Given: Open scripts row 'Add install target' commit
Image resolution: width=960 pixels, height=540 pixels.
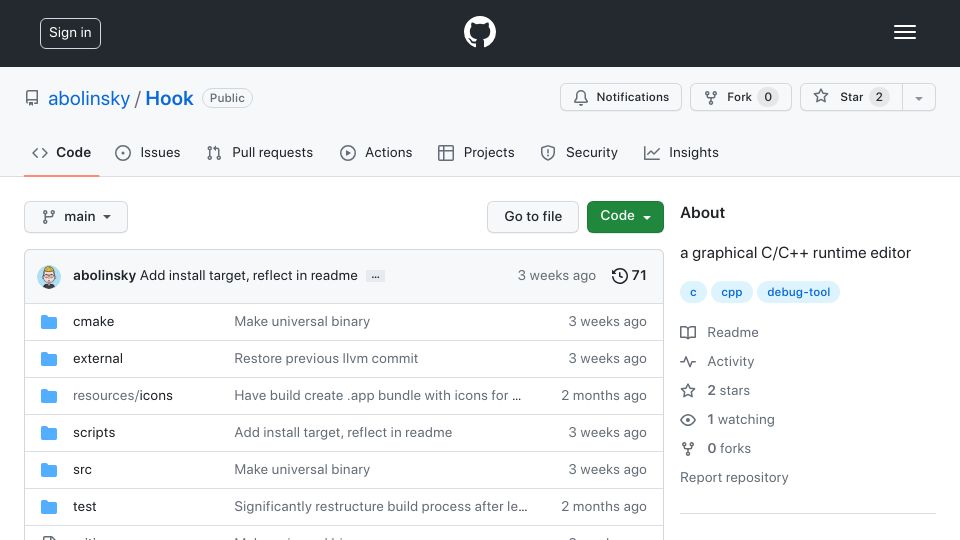Looking at the screenshot, I should [x=343, y=432].
